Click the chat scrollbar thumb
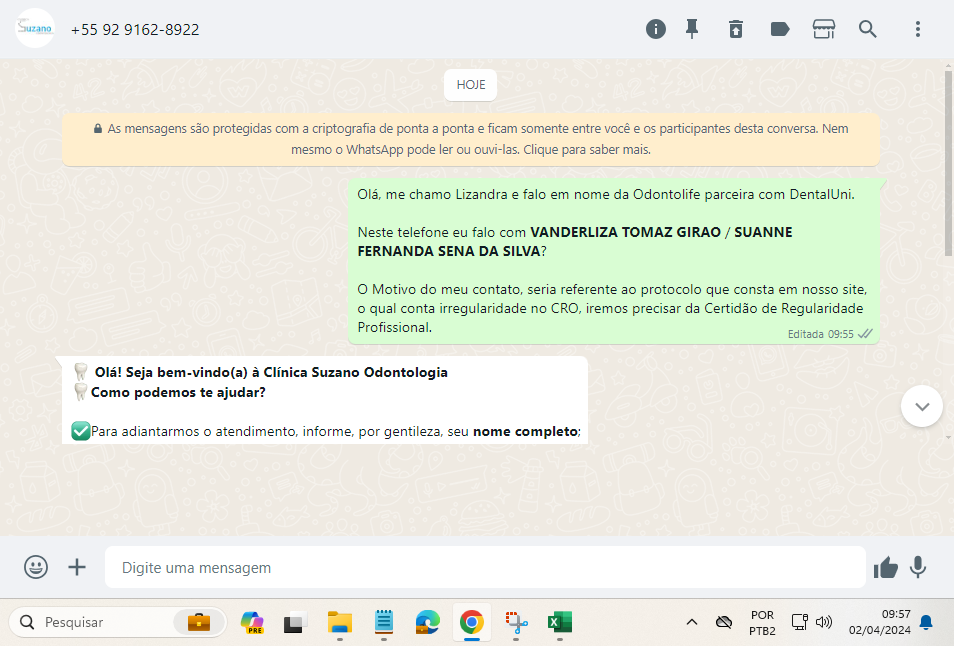This screenshot has height=646, width=954. click(x=948, y=163)
